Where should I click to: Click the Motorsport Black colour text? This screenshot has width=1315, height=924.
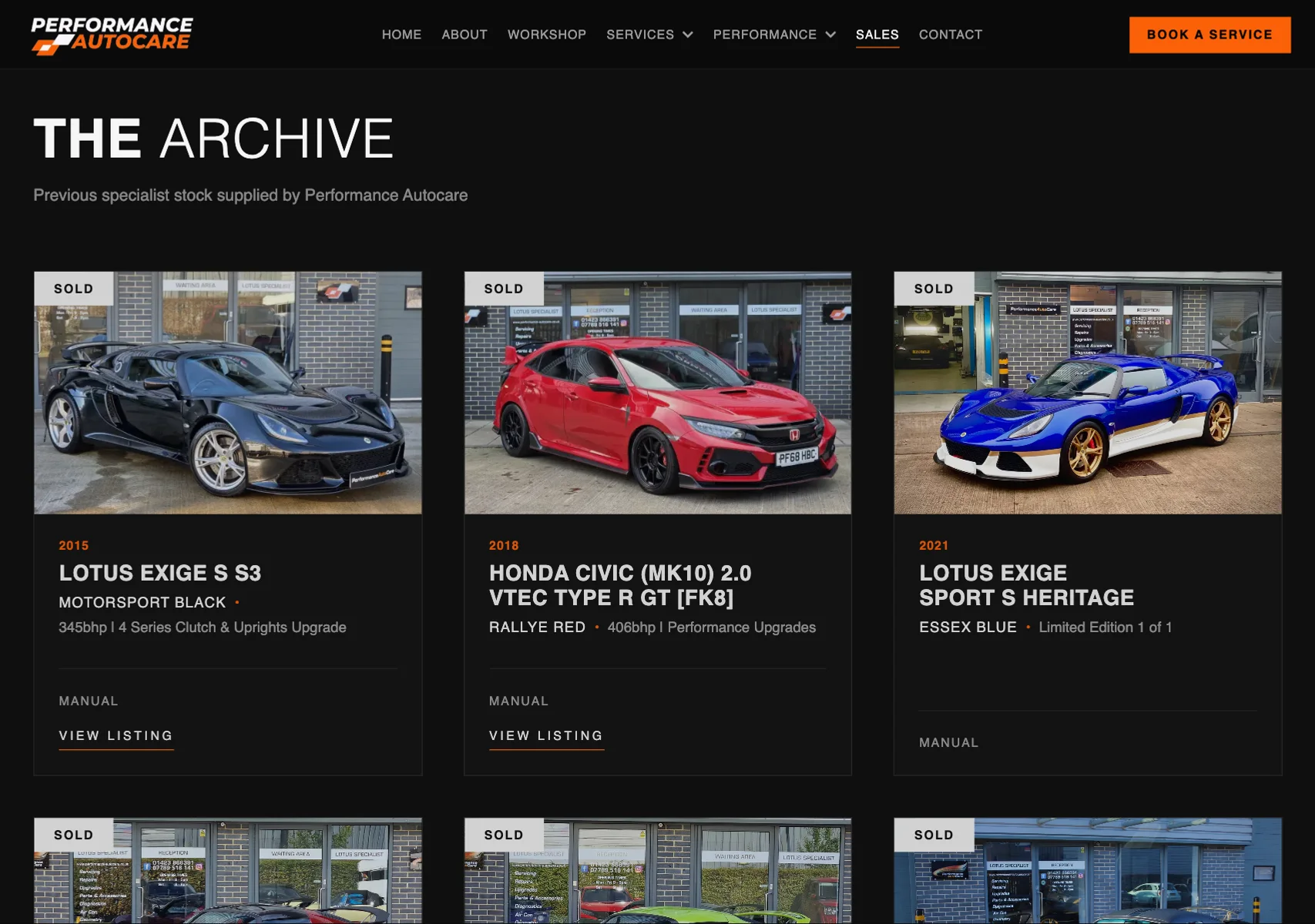pyautogui.click(x=143, y=602)
